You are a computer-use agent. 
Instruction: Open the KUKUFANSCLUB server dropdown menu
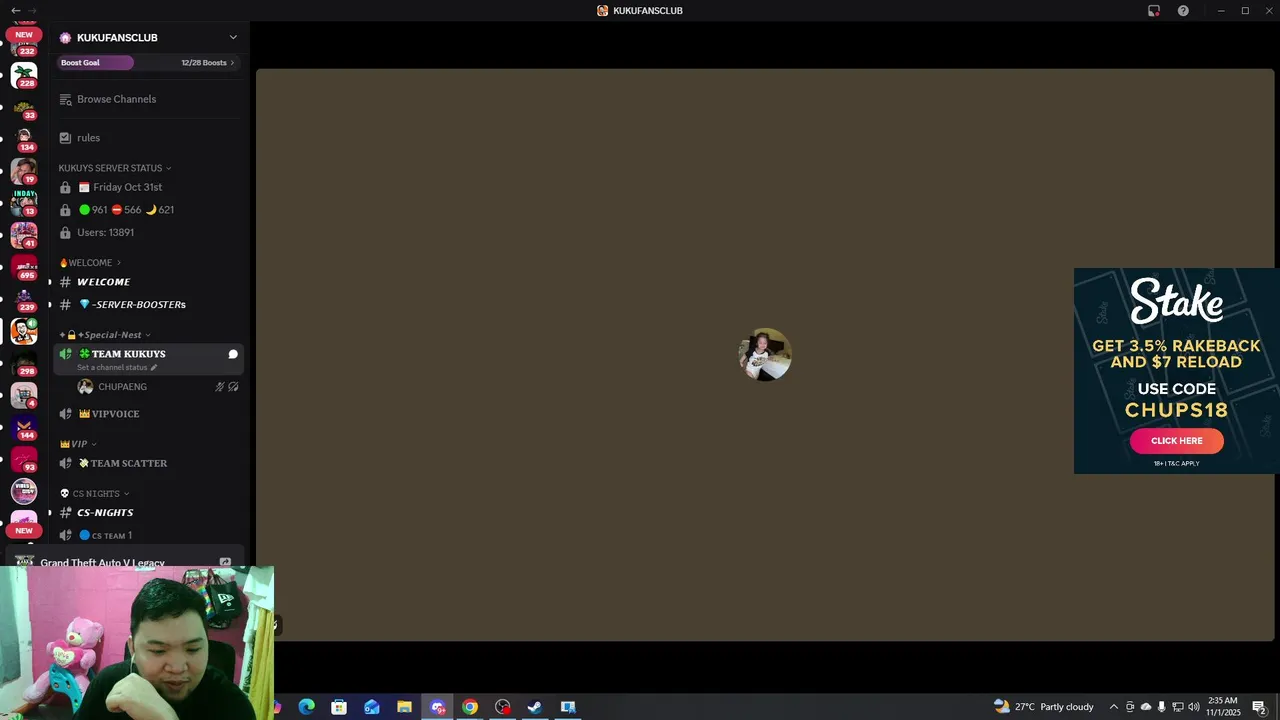pyautogui.click(x=233, y=38)
